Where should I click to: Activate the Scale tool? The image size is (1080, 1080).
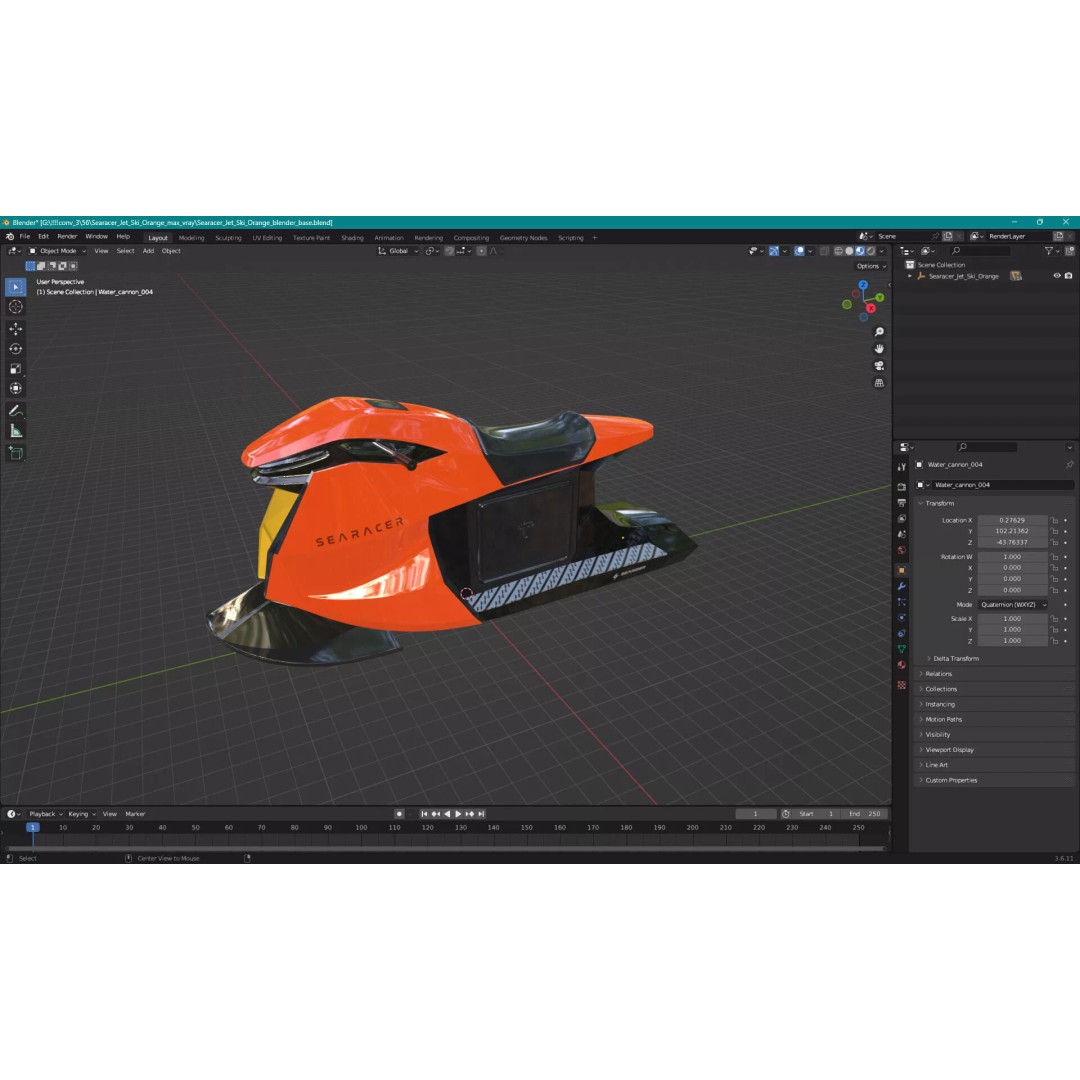16,369
